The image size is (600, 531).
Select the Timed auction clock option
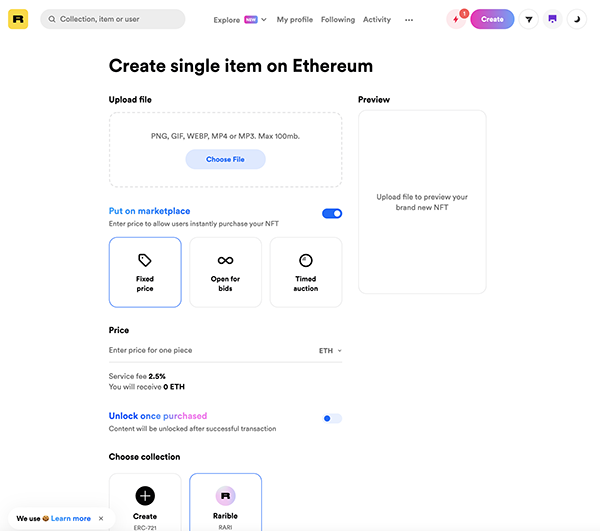point(306,272)
